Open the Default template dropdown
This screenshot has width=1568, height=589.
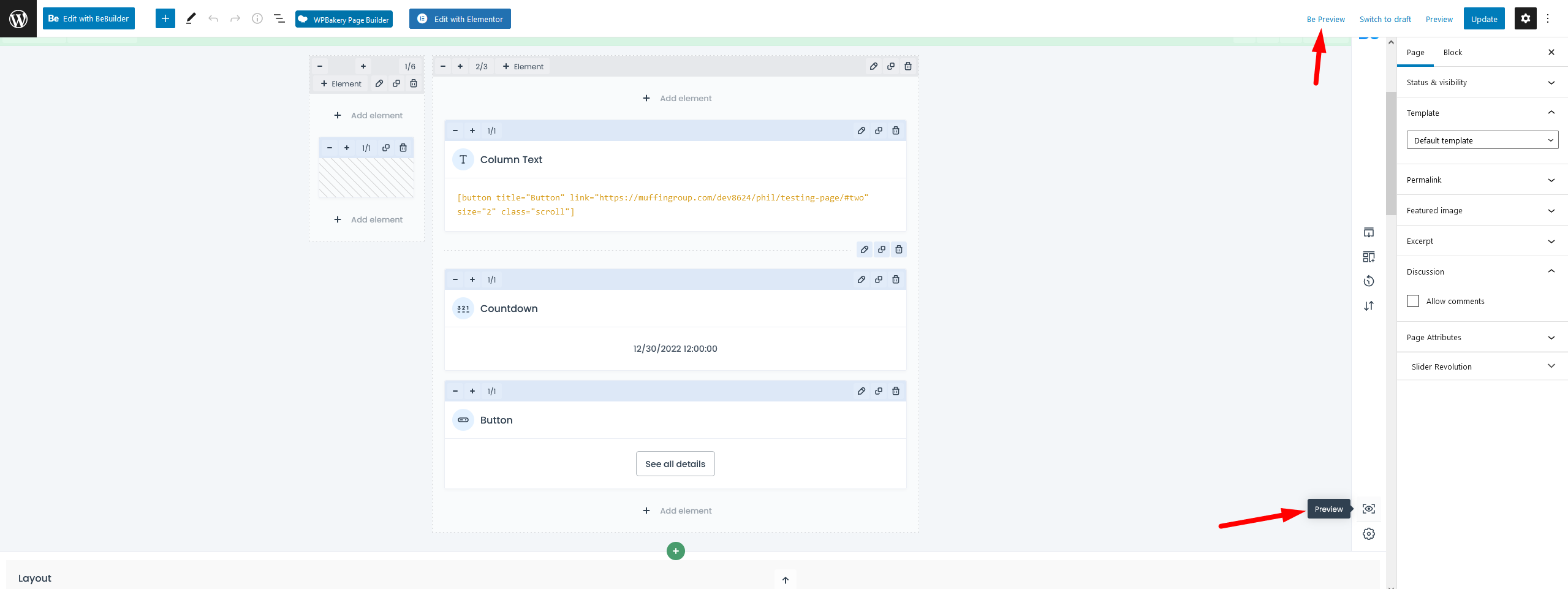click(x=1482, y=140)
